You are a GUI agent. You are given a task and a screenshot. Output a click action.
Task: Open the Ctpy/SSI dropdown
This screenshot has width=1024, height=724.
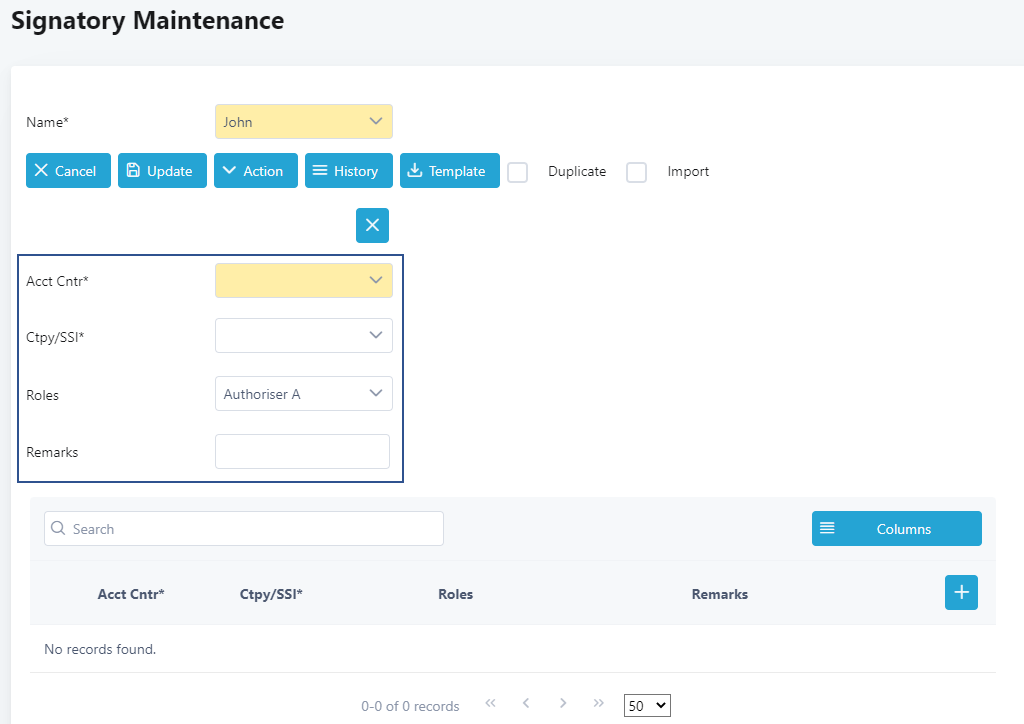[x=304, y=336]
